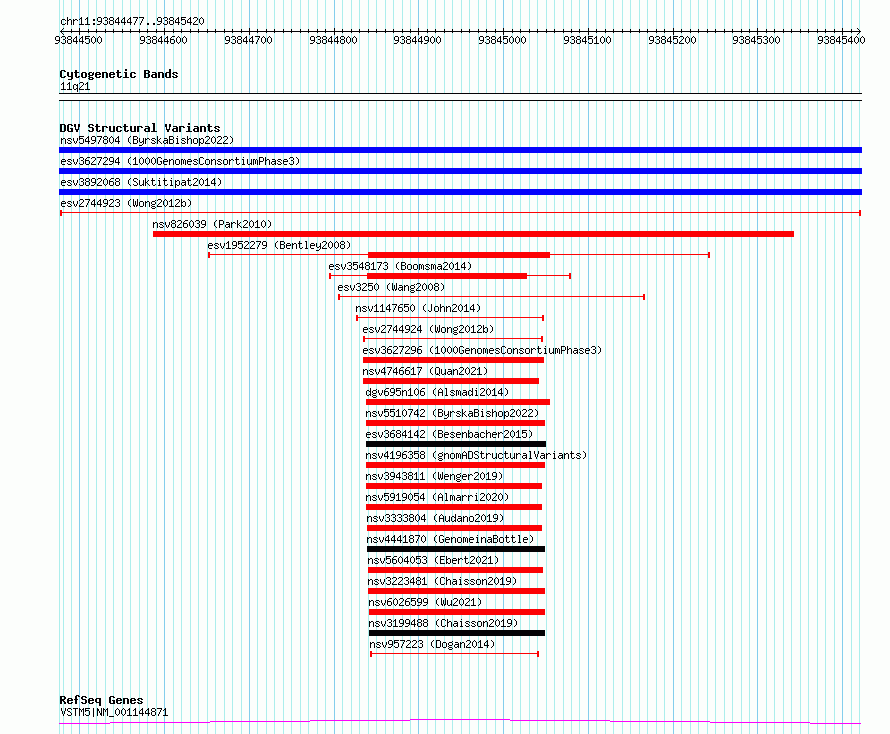Click the Cytogenetic Bands track heading
The height and width of the screenshot is (734, 890).
click(x=119, y=74)
